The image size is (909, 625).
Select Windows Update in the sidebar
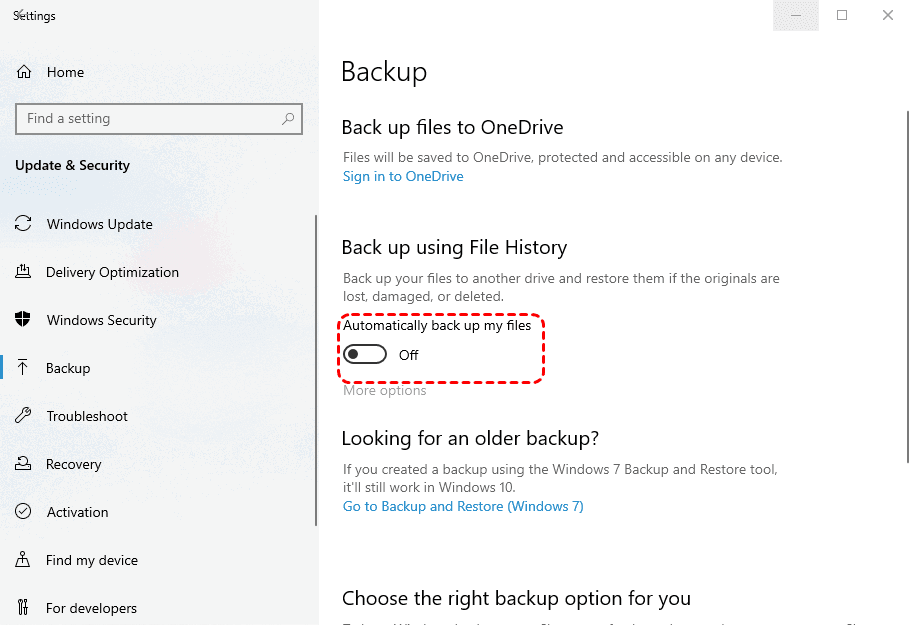100,224
